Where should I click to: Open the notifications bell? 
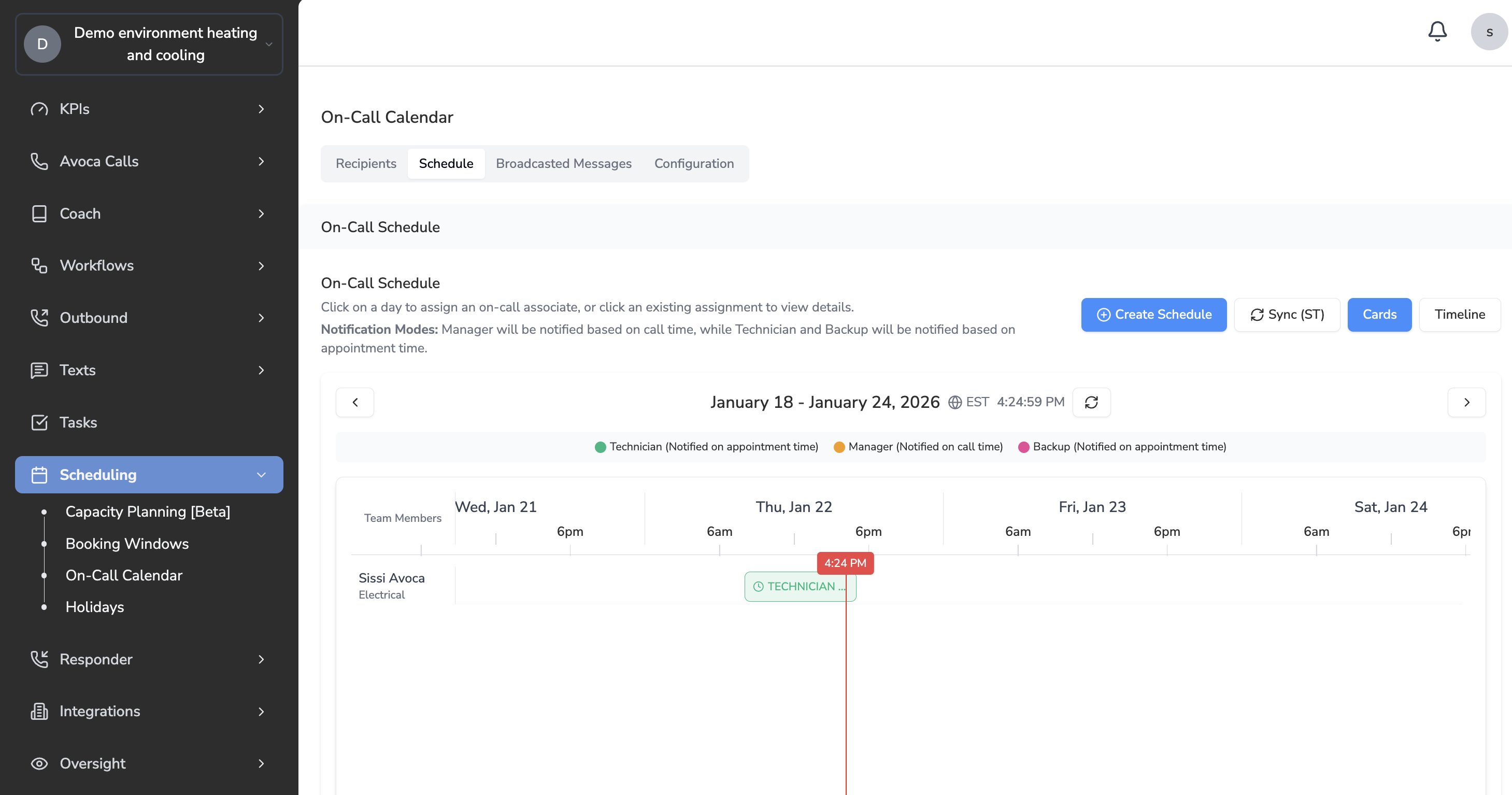1437,32
